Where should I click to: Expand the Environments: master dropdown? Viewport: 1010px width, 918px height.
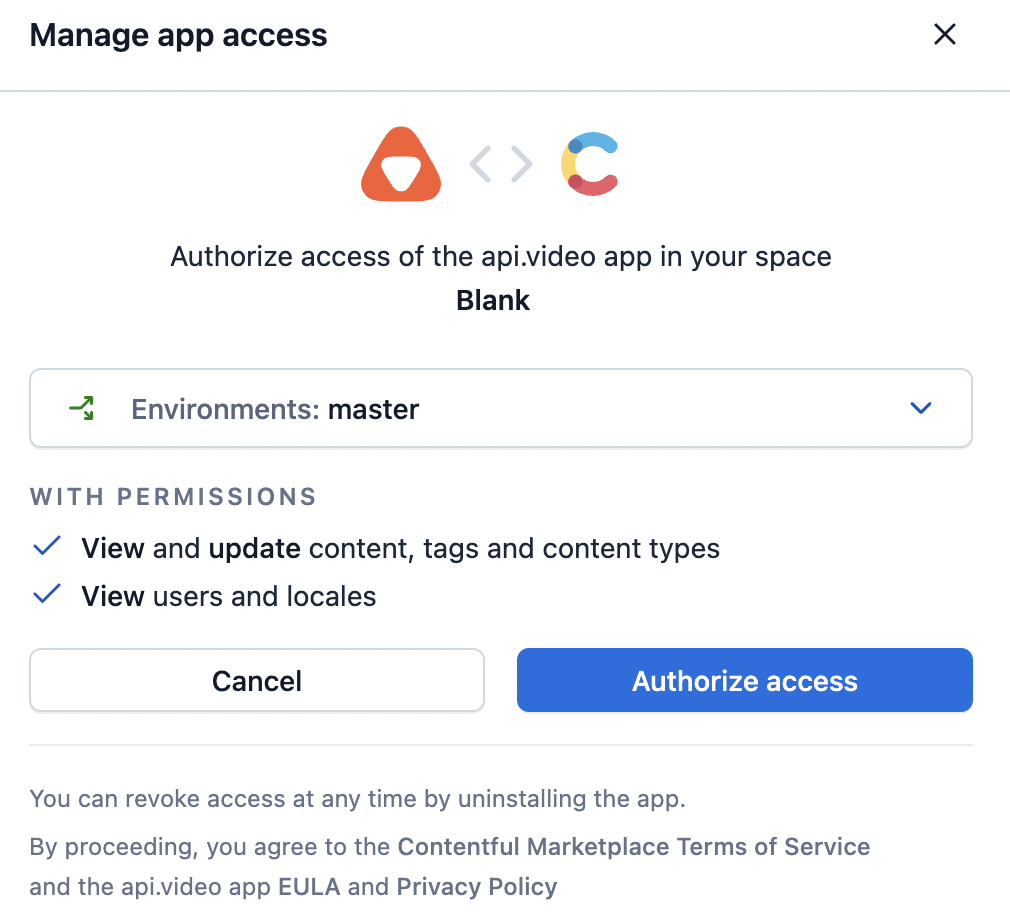[x=500, y=408]
